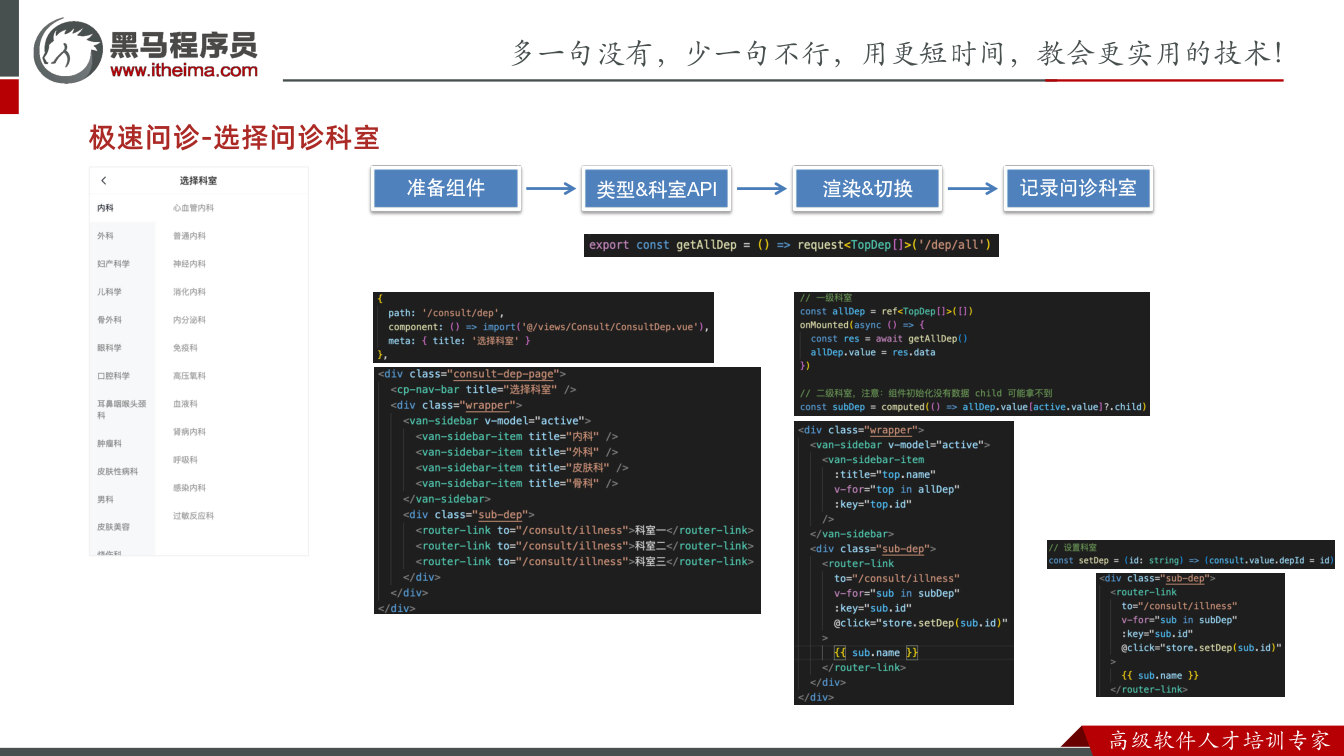The height and width of the screenshot is (756, 1344).
Task: Click the 'const allDep = ref' code line
Action: (886, 311)
